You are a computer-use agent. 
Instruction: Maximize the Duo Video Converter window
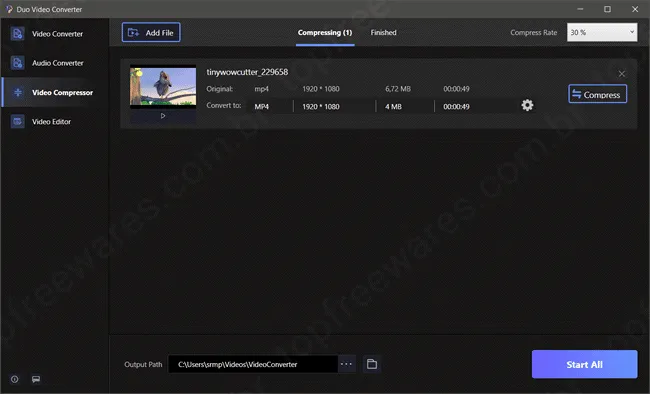pos(607,9)
